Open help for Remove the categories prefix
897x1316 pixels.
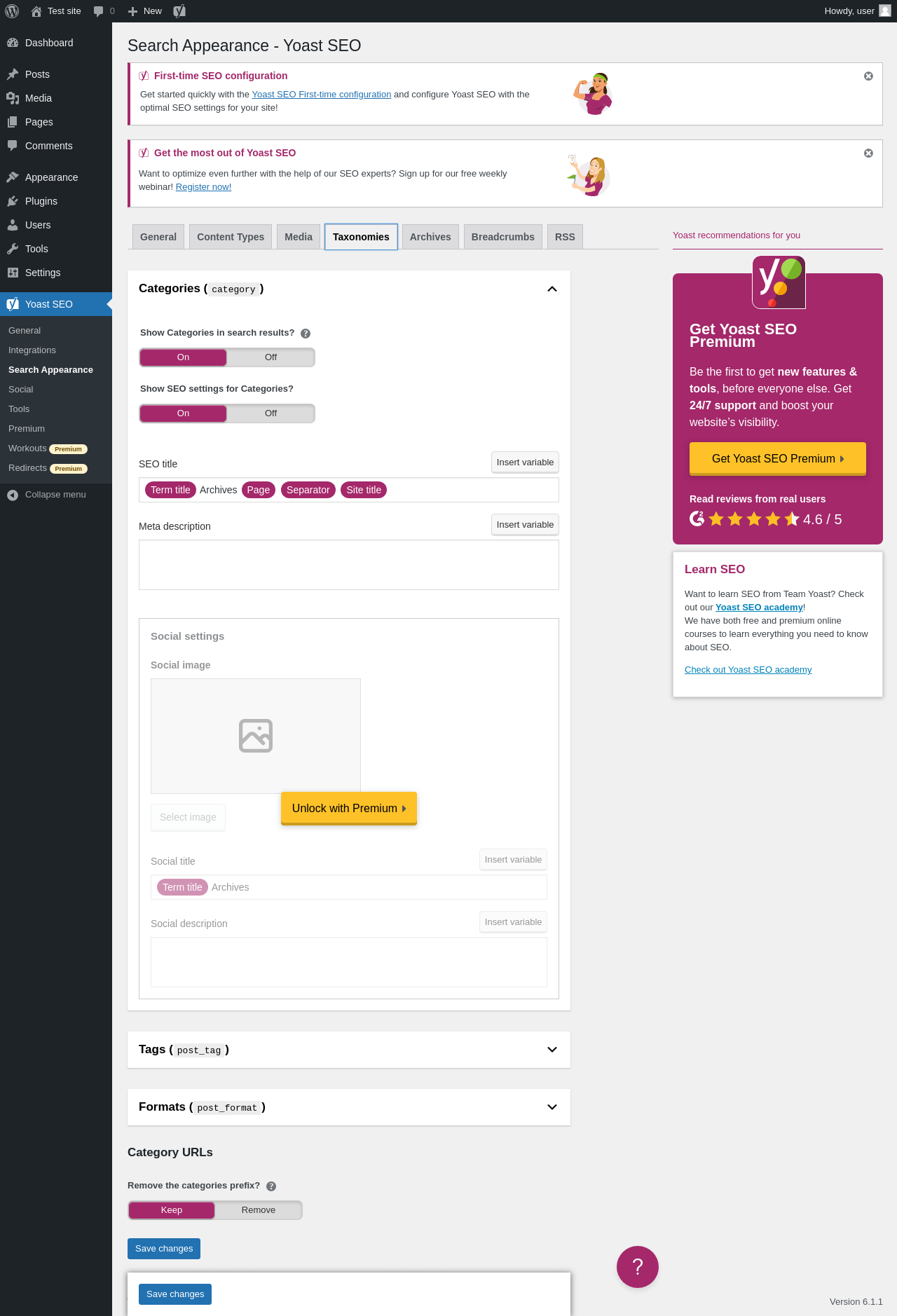[x=271, y=1186]
